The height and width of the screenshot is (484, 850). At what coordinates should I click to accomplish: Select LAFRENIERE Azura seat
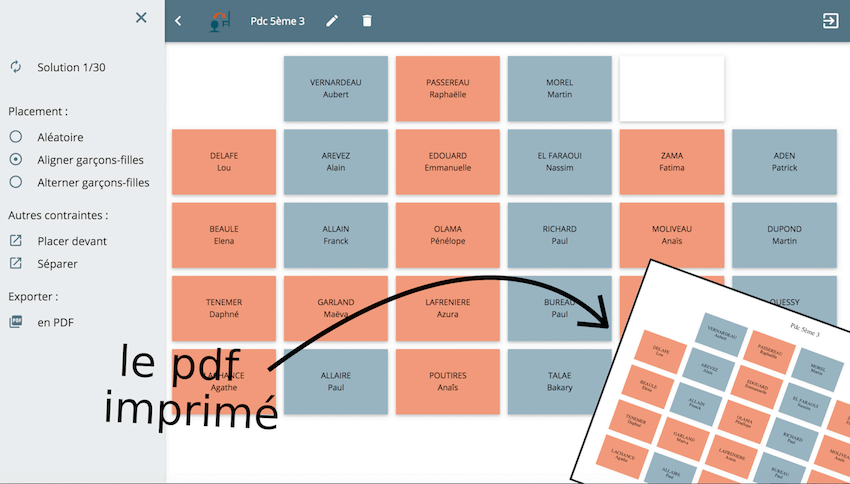click(x=448, y=308)
